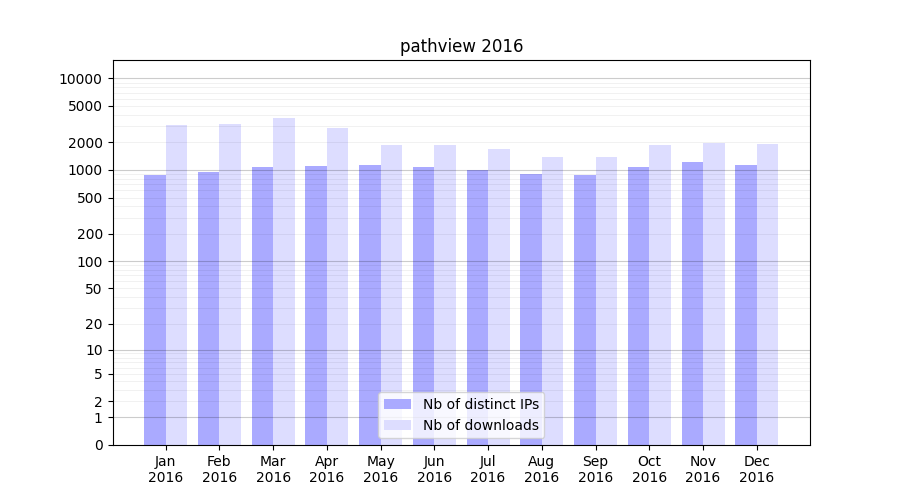Select the Mar 2016 downloads bar

pos(284,281)
